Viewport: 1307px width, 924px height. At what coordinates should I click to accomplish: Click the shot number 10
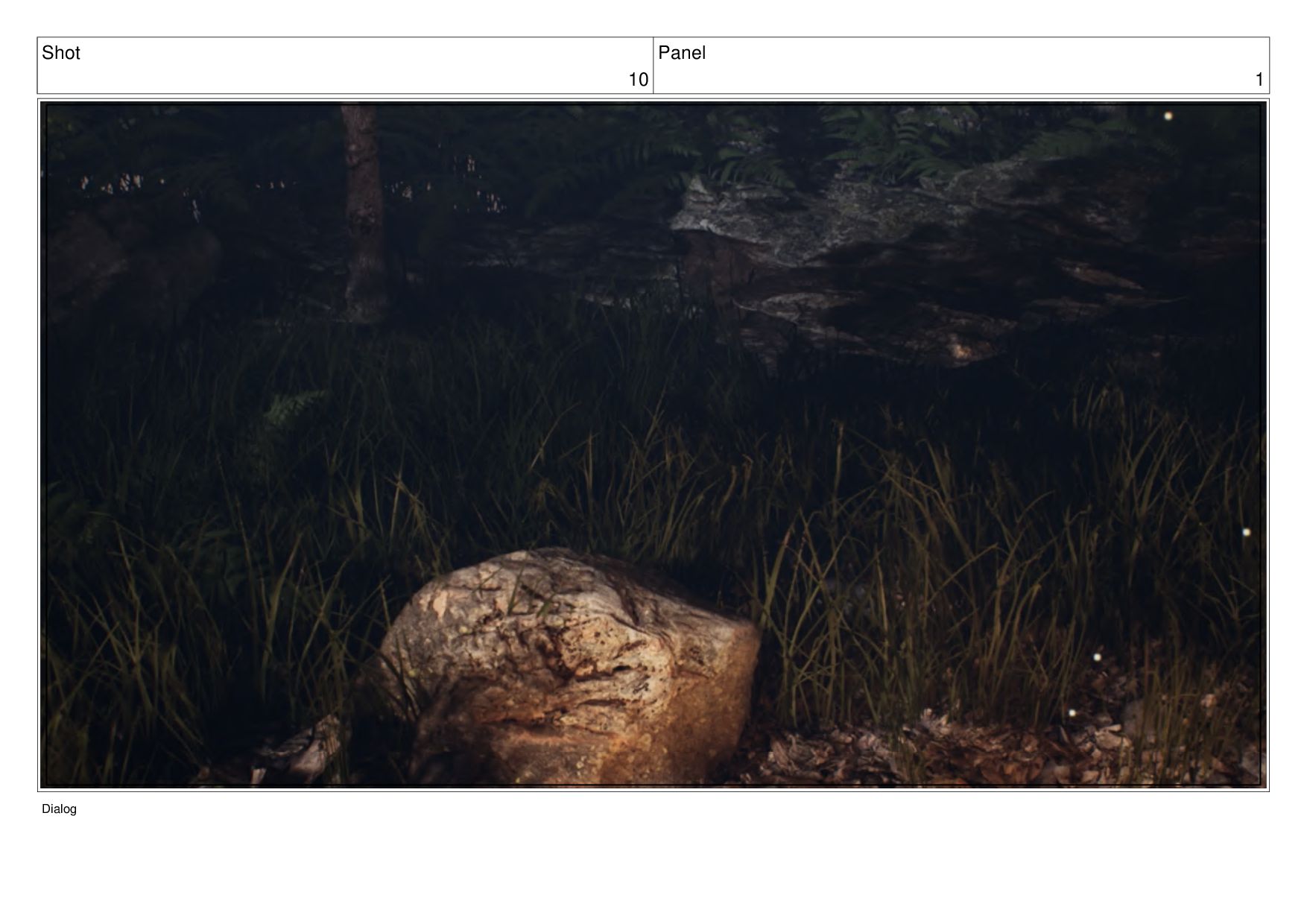coord(639,80)
